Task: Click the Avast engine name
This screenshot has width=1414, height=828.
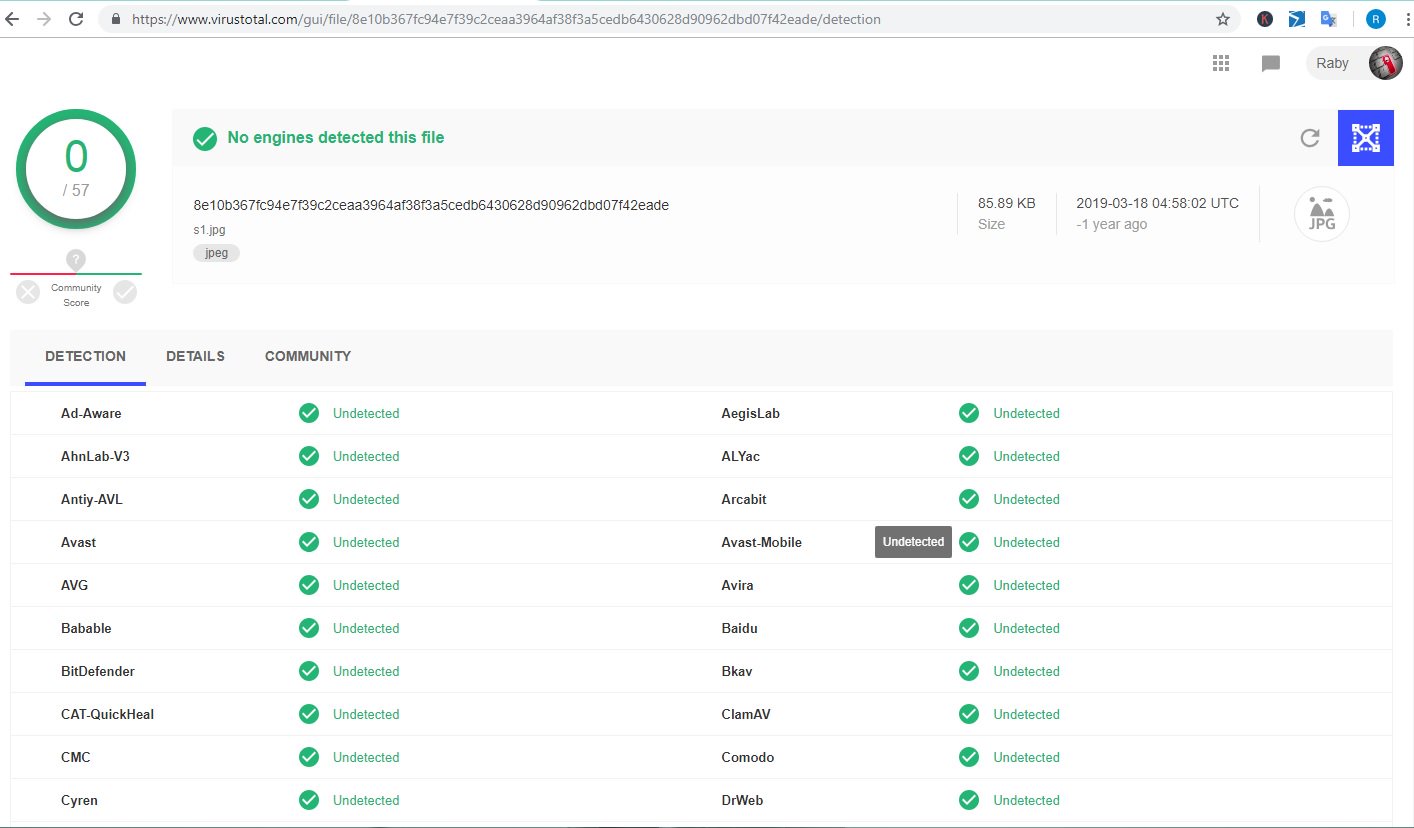Action: point(79,542)
